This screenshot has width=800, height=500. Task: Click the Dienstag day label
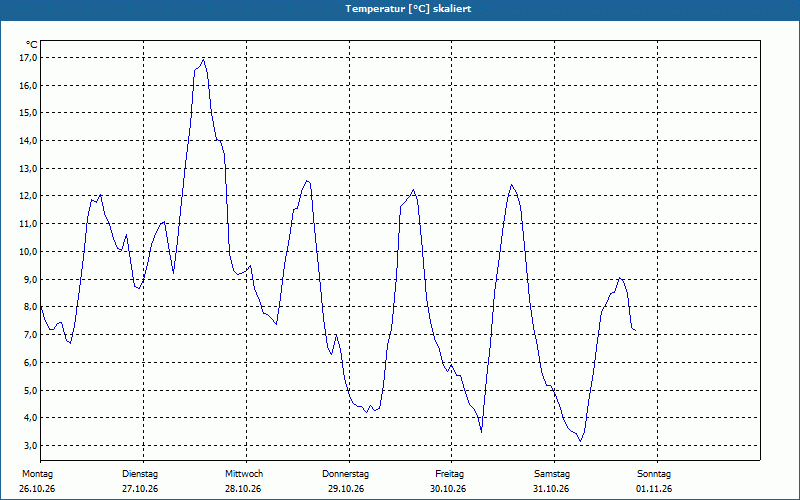(140, 474)
